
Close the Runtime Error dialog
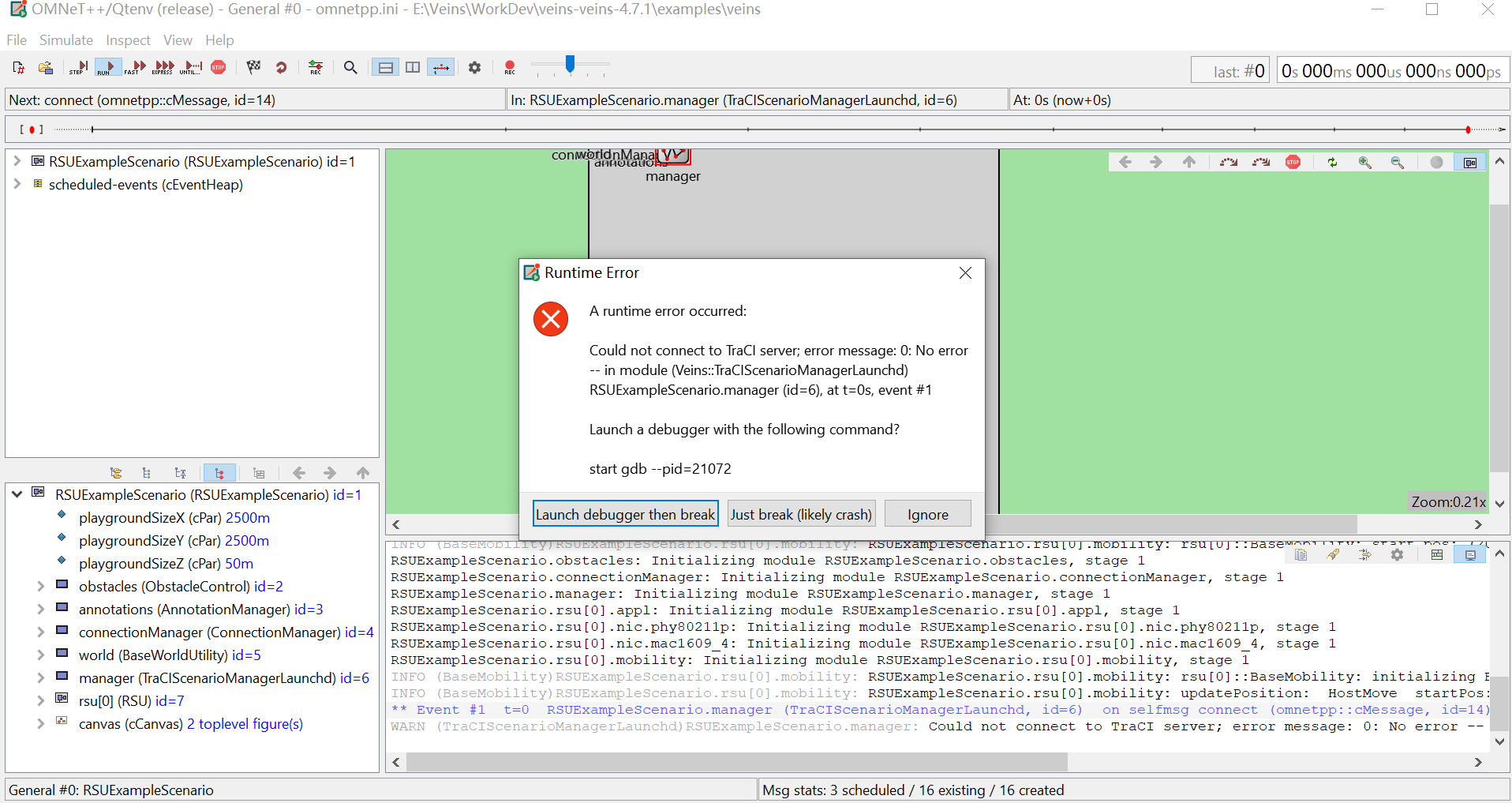[965, 272]
